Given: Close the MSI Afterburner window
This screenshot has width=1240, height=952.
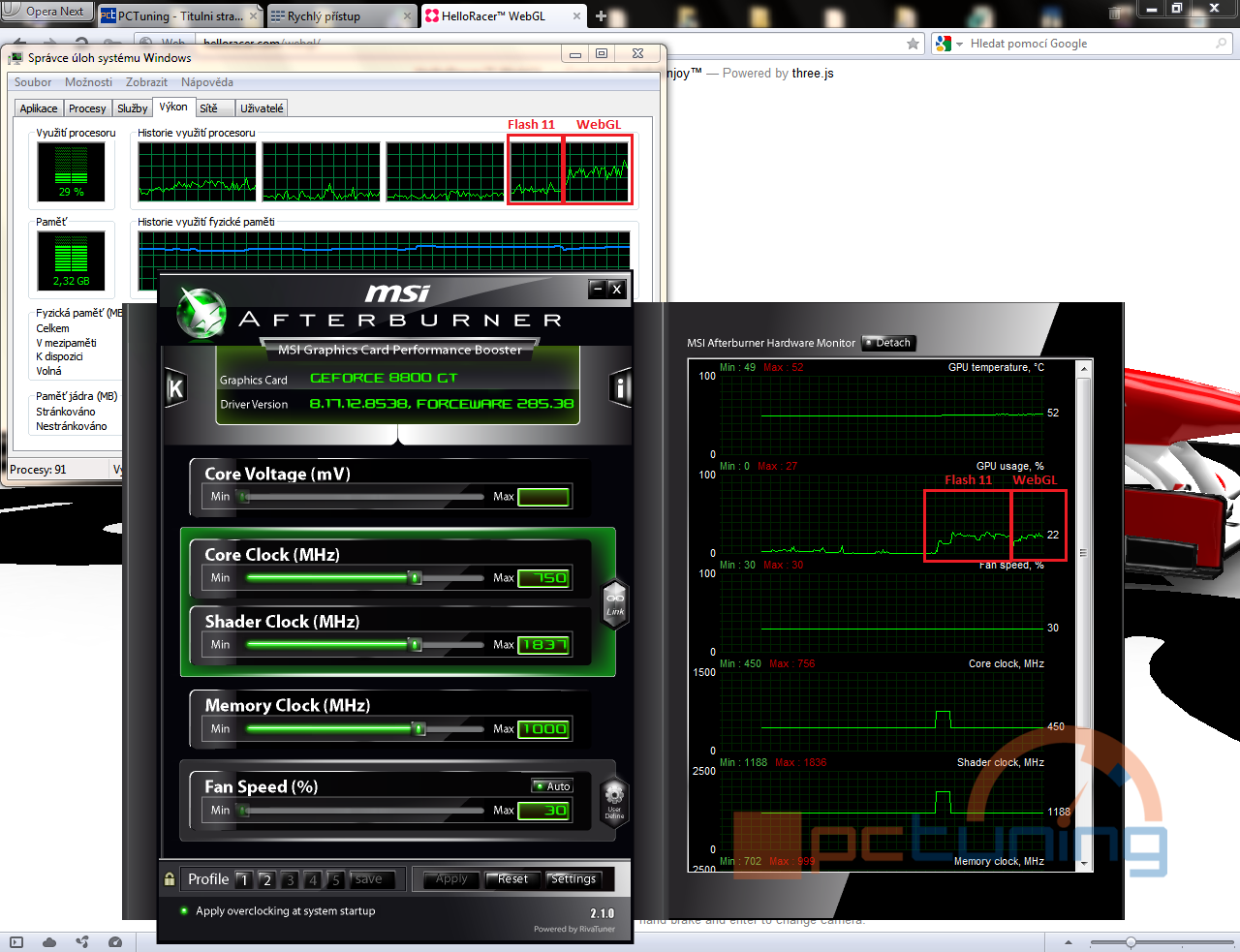Looking at the screenshot, I should 616,289.
